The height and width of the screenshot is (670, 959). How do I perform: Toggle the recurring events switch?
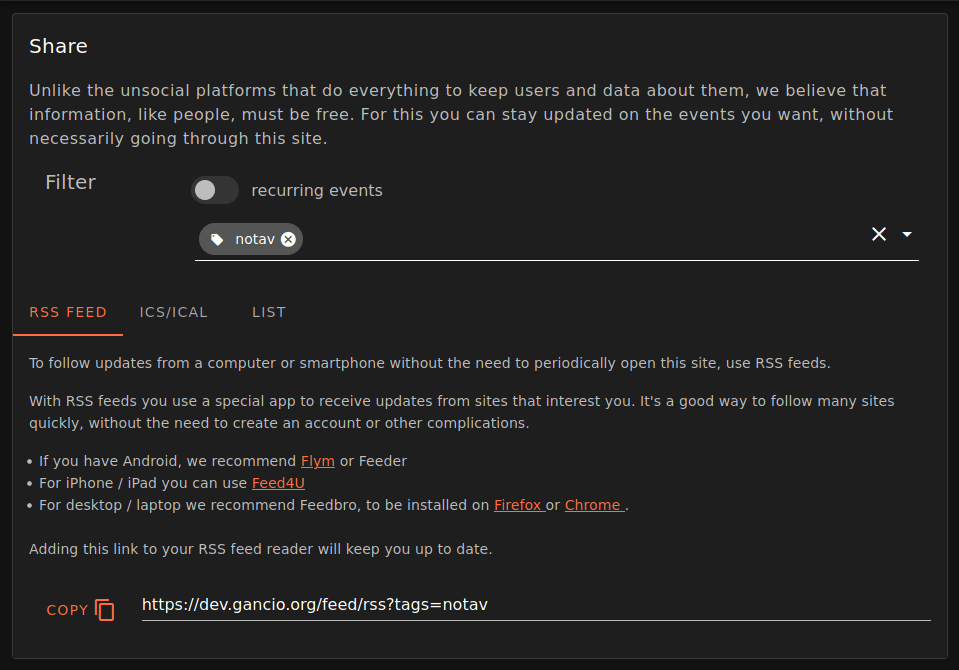coord(214,190)
